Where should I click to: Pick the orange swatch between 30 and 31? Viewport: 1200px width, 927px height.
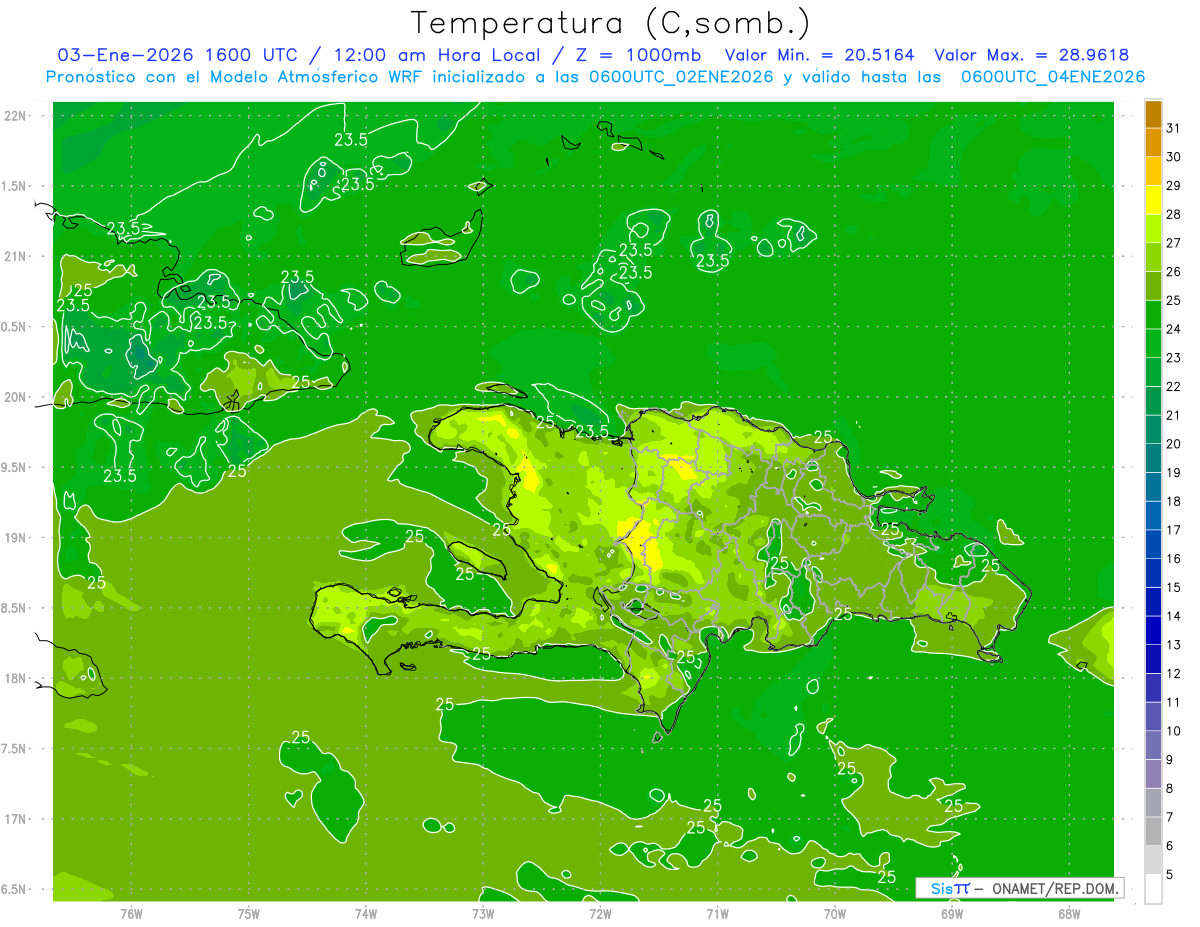(x=1153, y=142)
